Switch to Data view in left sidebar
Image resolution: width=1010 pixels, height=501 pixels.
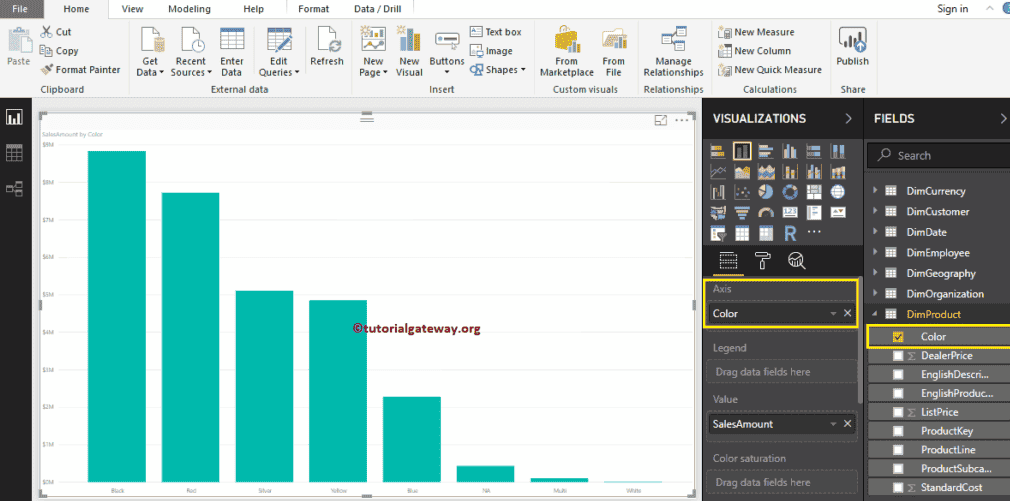(x=14, y=153)
